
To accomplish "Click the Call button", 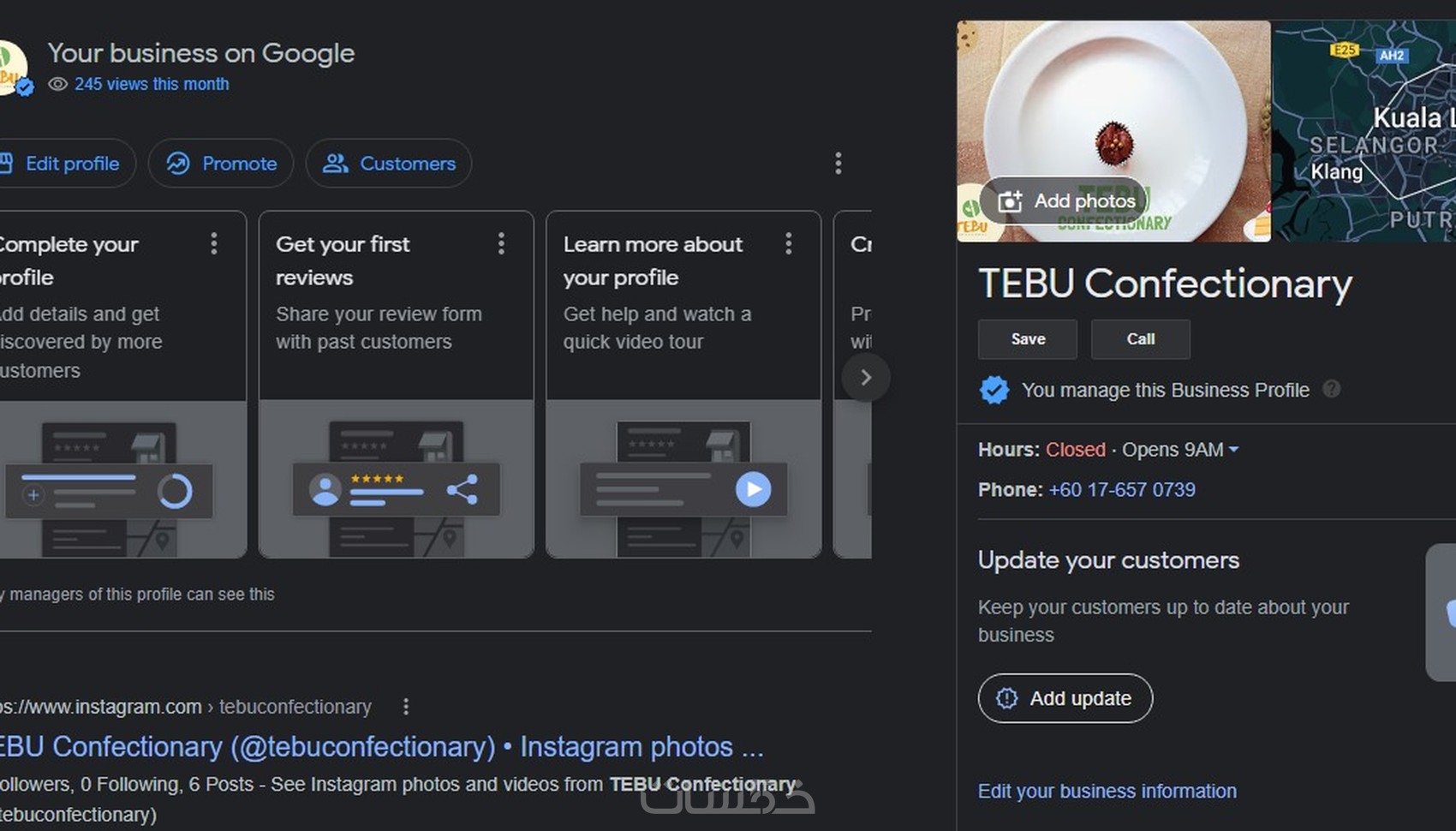I will (x=1140, y=339).
